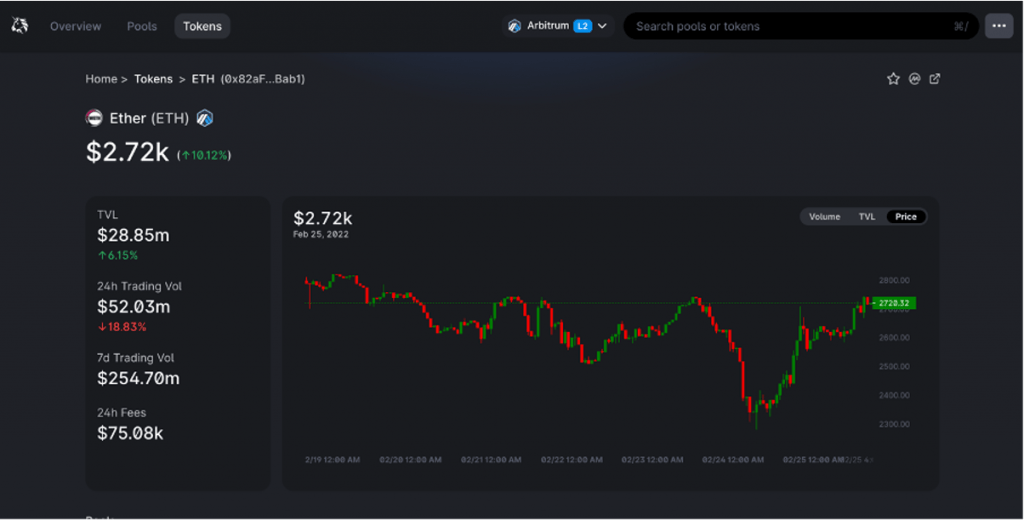Go to the Pools tab

click(142, 26)
